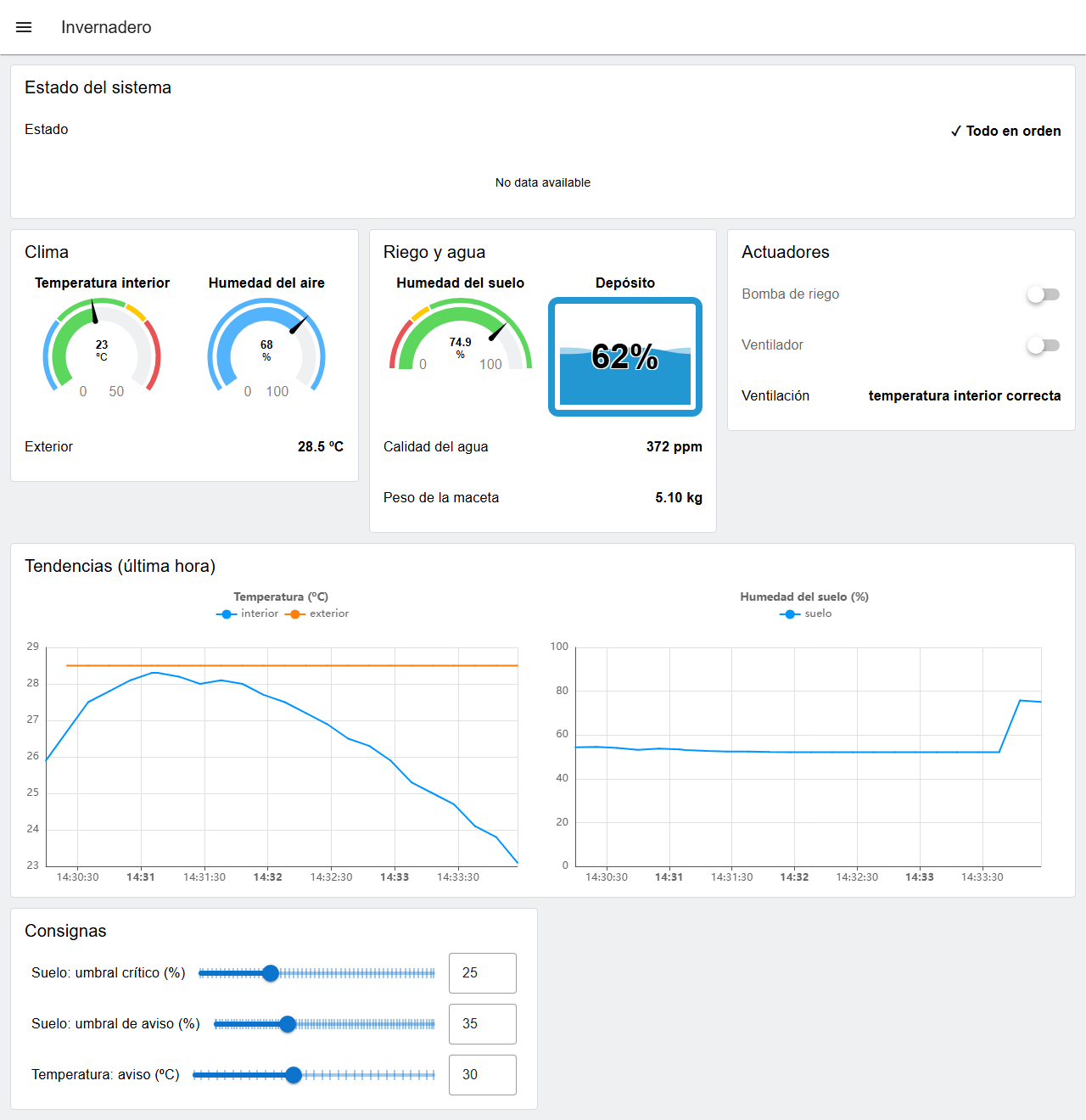Click the "Riego y agua" card heading
This screenshot has width=1086, height=1120.
(434, 252)
